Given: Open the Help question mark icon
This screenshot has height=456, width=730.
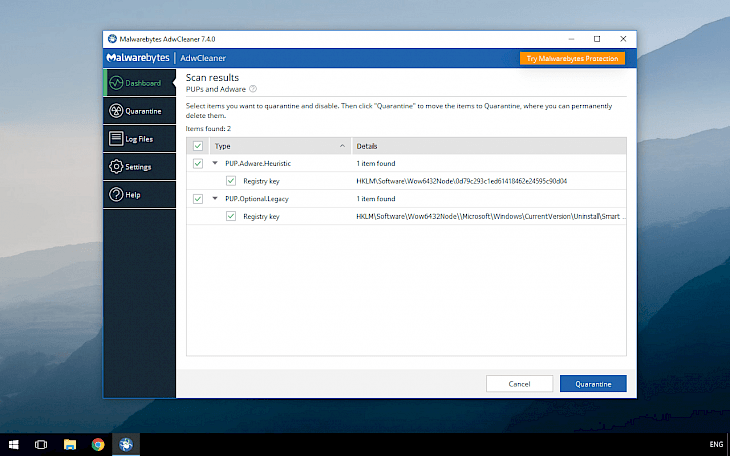Looking at the screenshot, I should 116,195.
